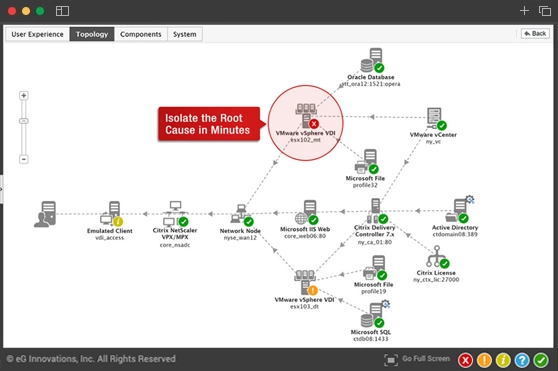Toggle the sidebar layout icon in title bar
Image resolution: width=558 pixels, height=371 pixels.
coord(62,11)
